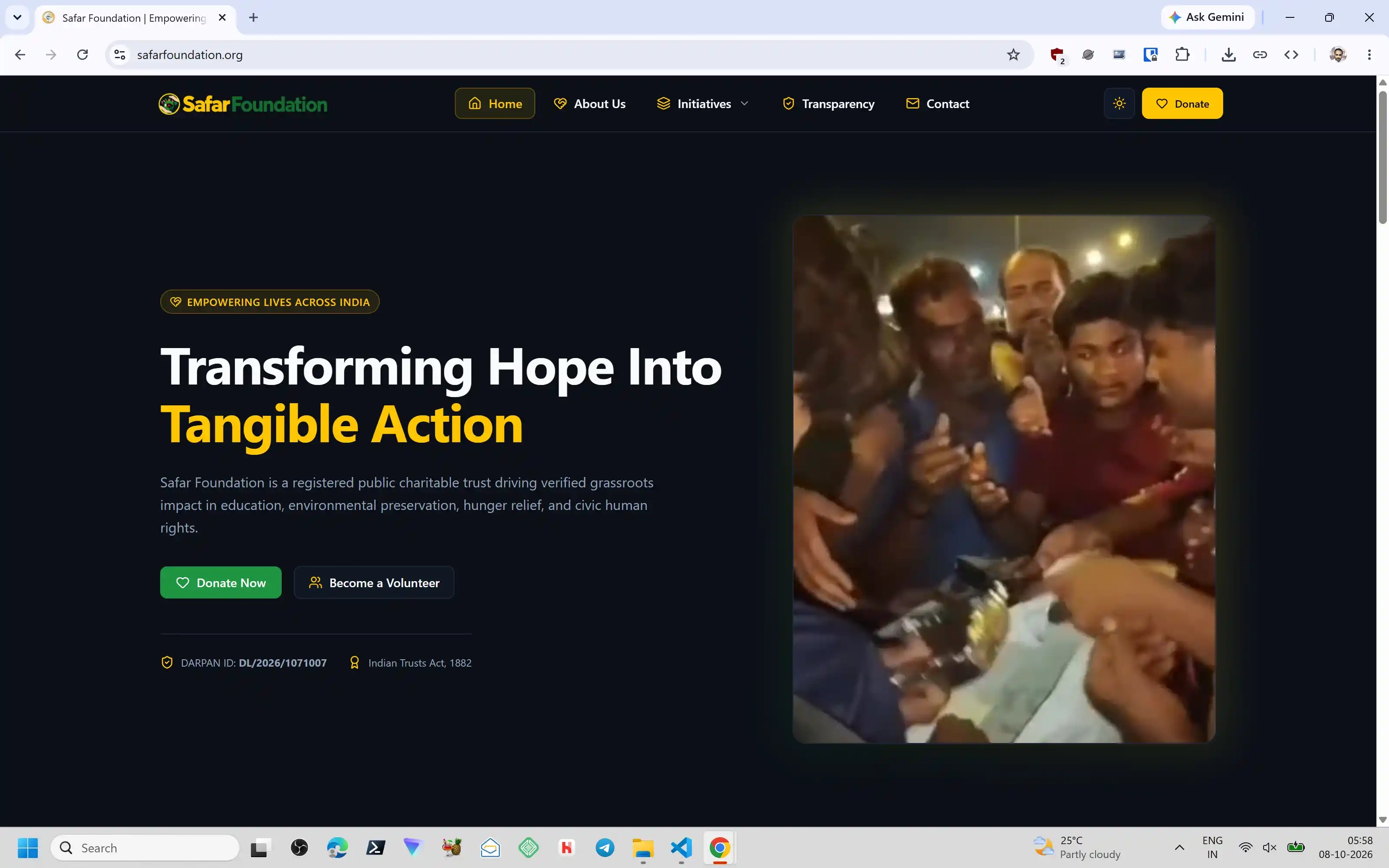Open the Chrome three-dot menu
The width and height of the screenshot is (1389, 868).
[x=1369, y=55]
